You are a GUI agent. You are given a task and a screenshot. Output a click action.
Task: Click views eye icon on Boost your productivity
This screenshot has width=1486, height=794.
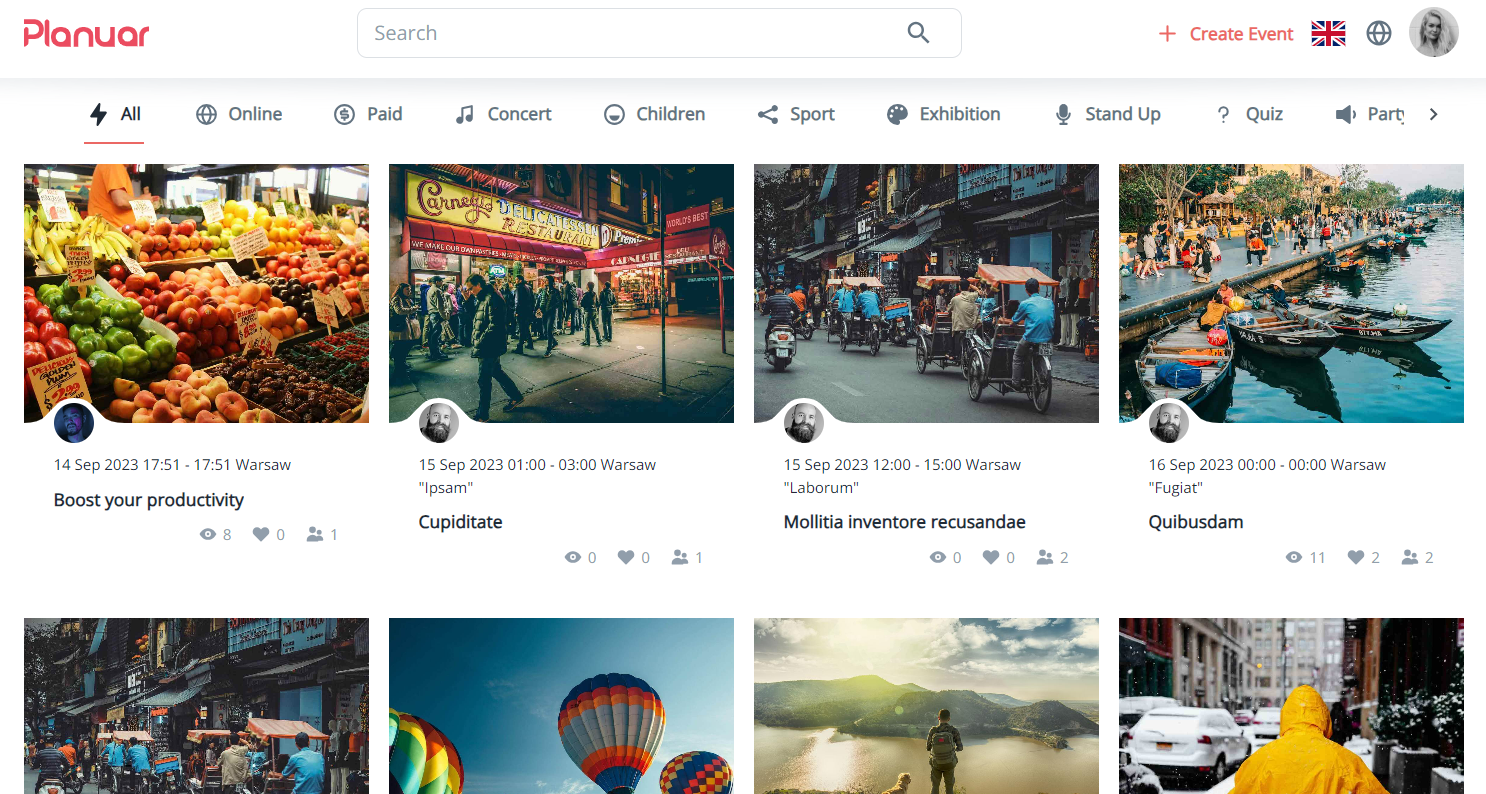[208, 534]
